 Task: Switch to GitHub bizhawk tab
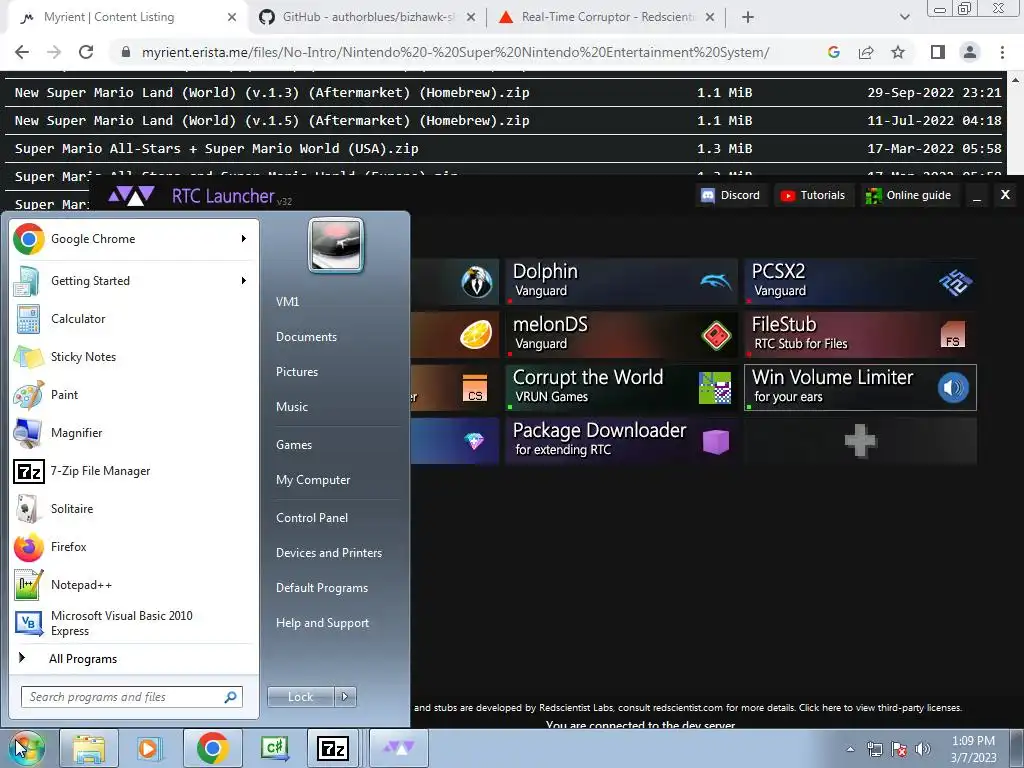[x=367, y=18]
